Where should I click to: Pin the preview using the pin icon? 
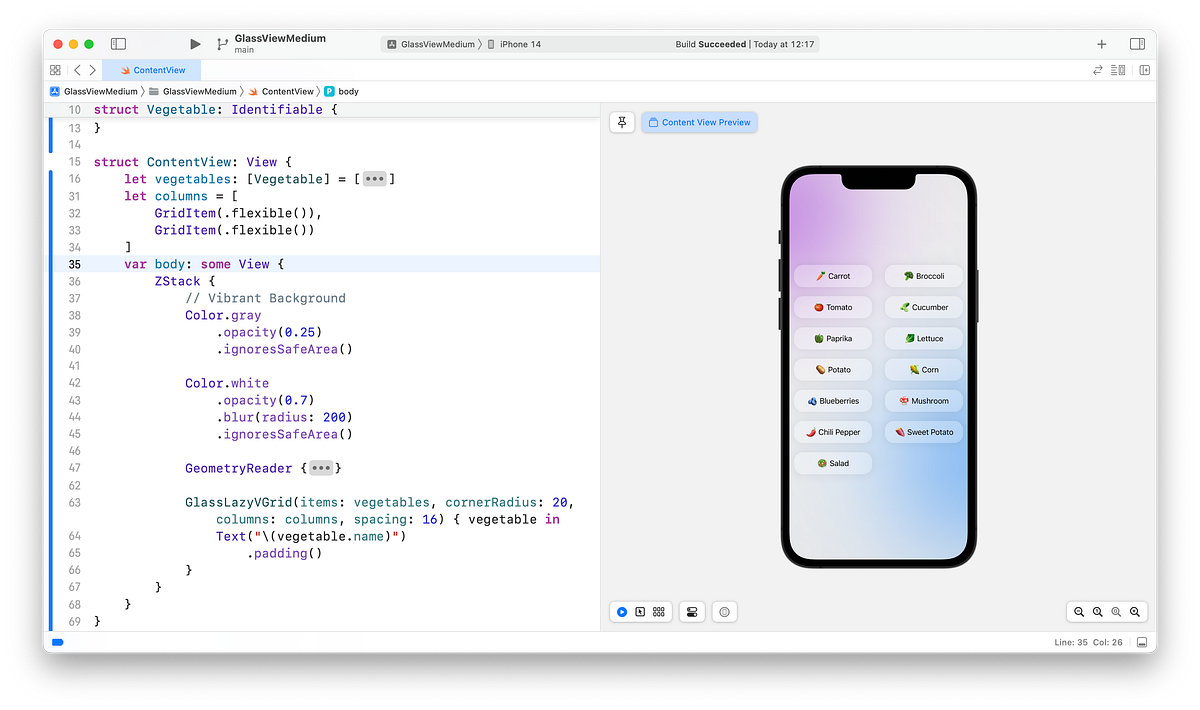[x=621, y=121]
